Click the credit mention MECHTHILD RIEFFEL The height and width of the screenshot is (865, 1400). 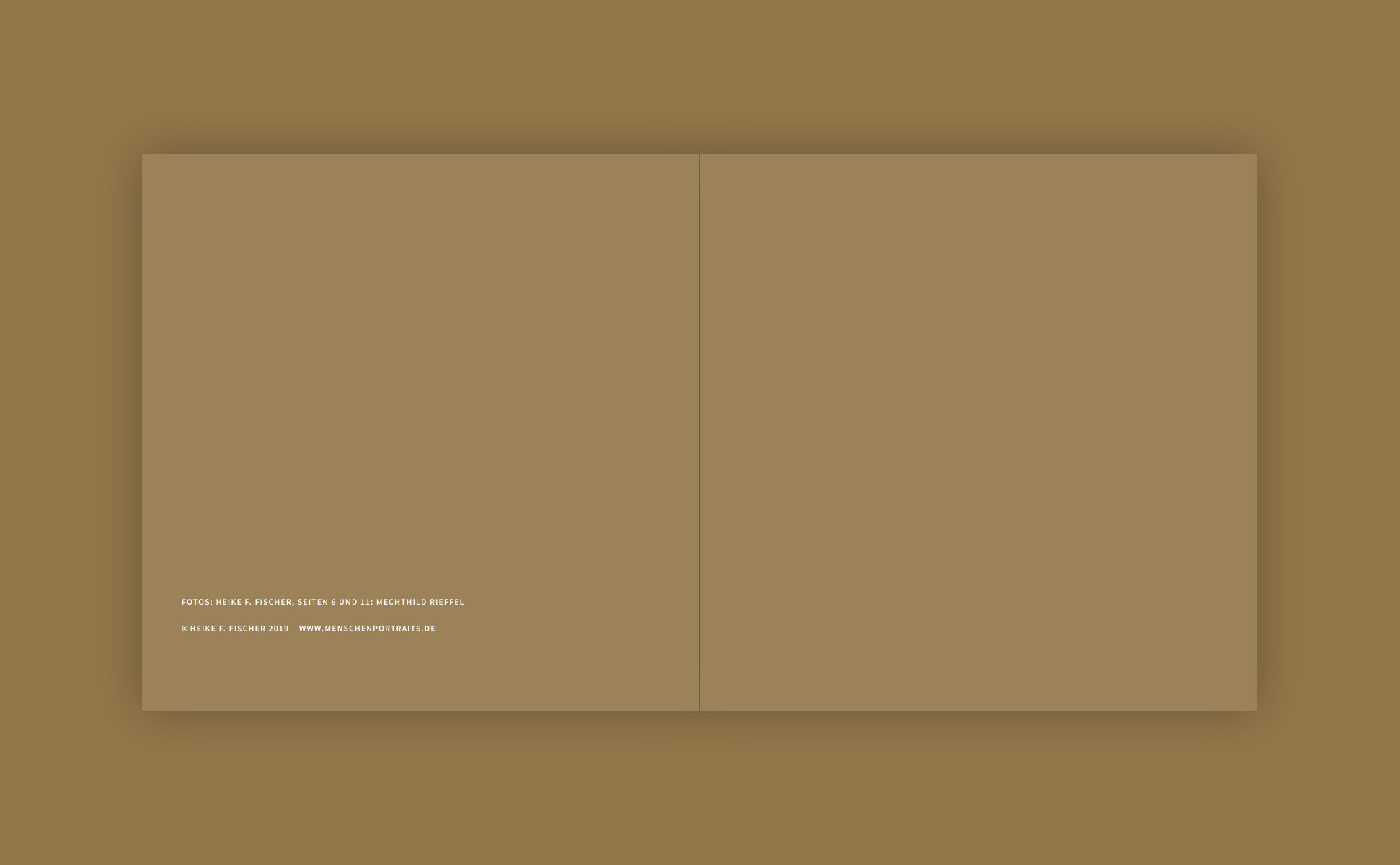click(420, 602)
